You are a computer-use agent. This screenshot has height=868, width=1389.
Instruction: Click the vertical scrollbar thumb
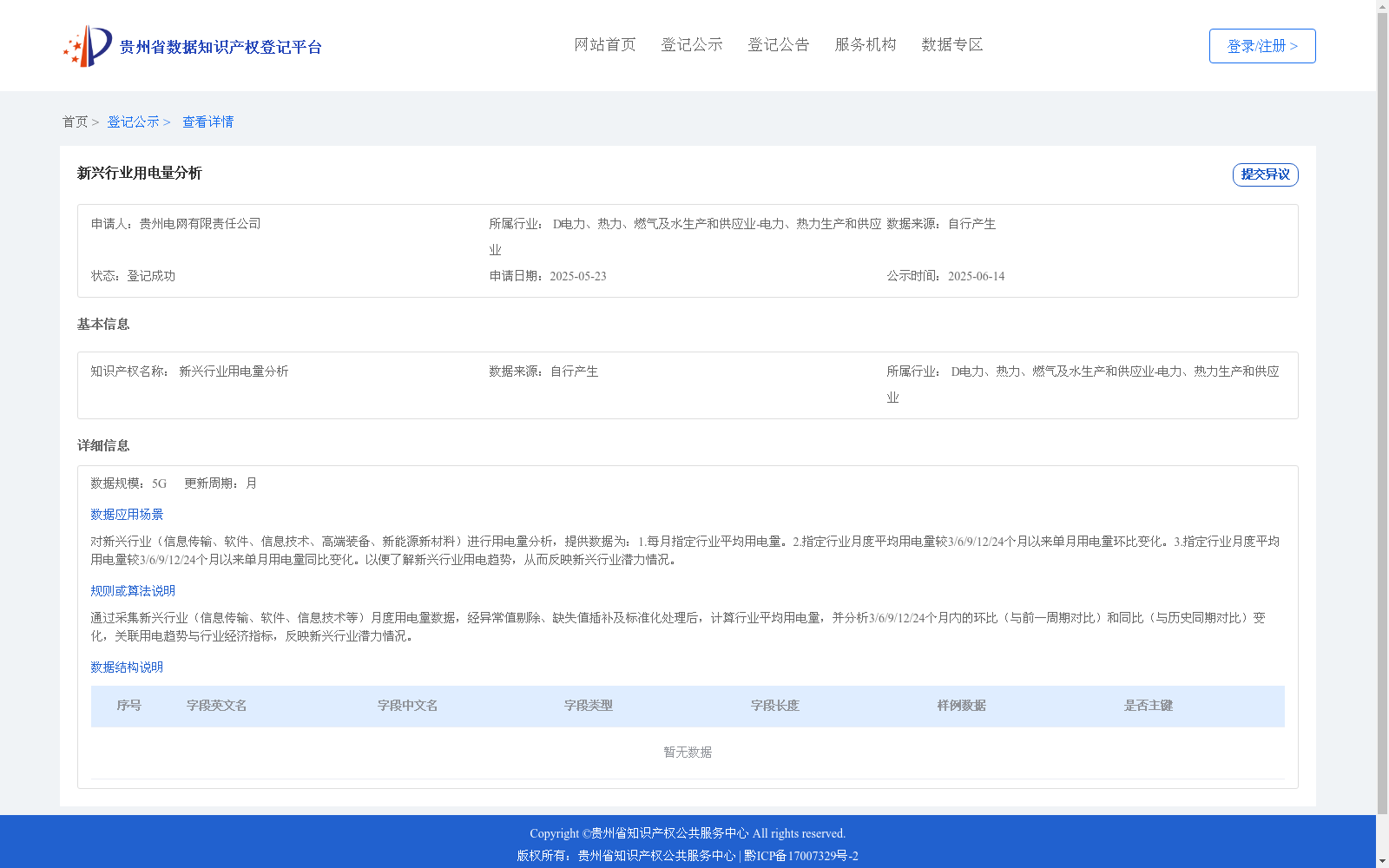[1382, 414]
